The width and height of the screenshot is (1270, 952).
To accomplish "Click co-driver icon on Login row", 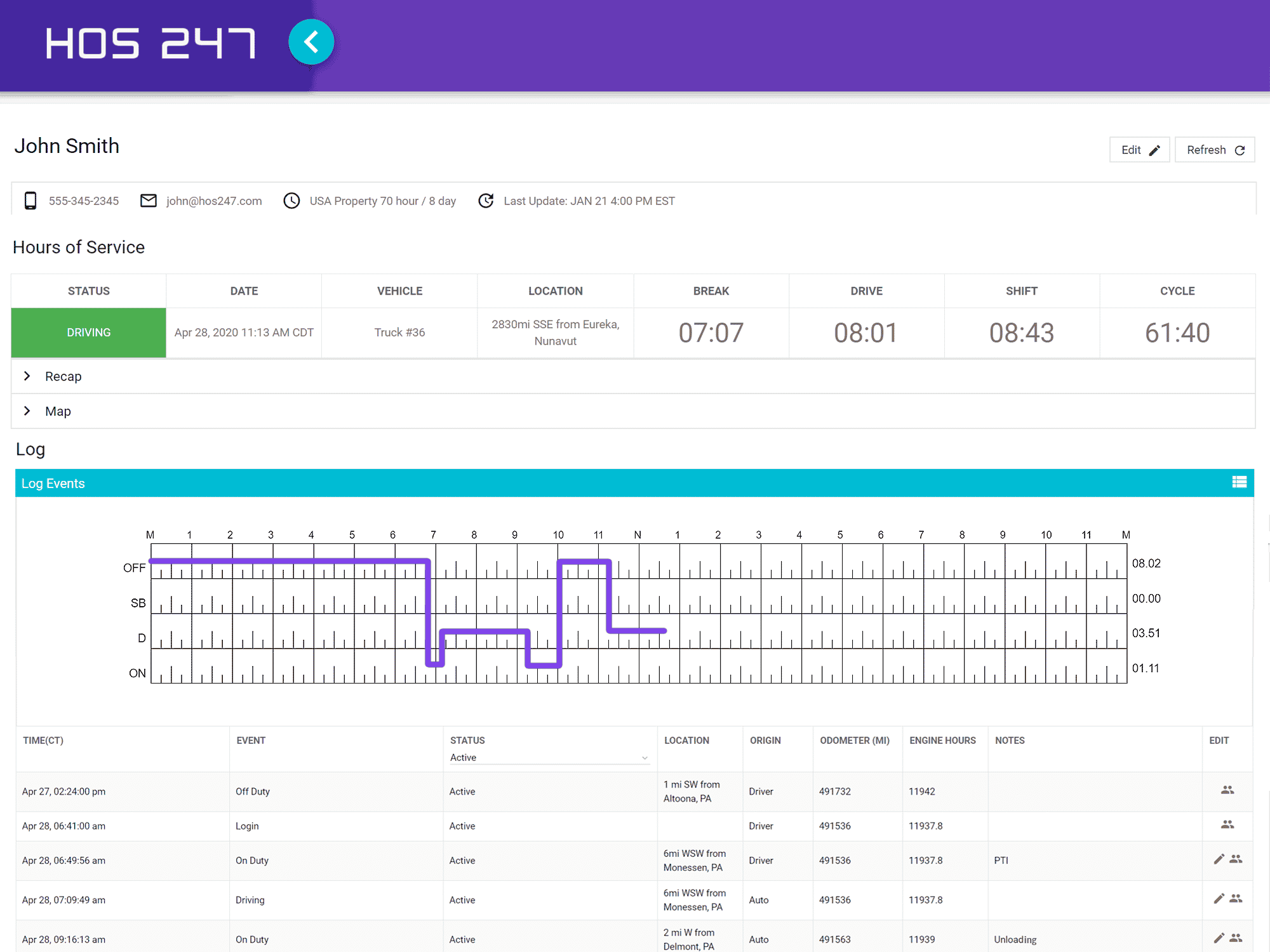I will (1227, 825).
